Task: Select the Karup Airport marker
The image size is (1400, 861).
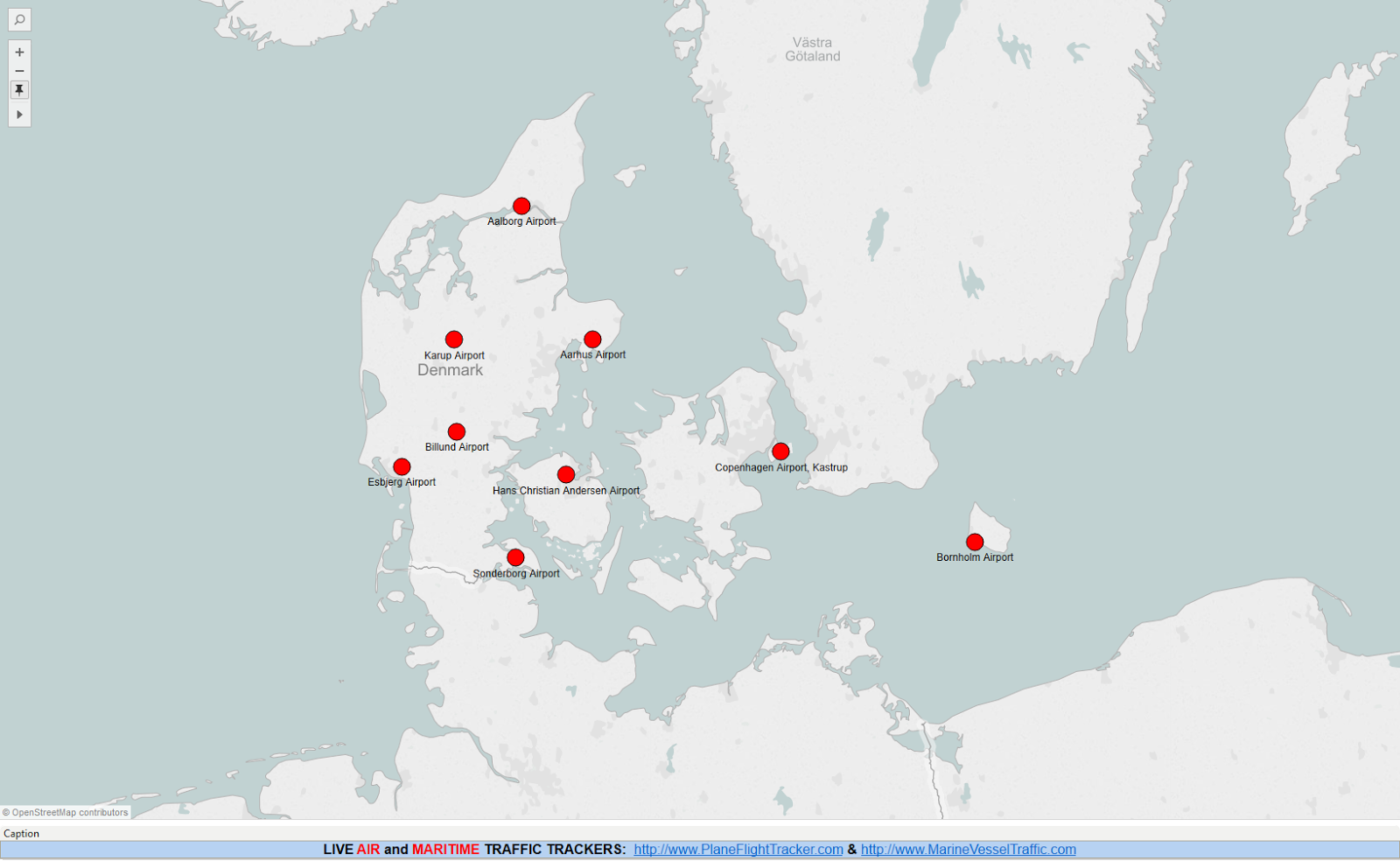Action: pos(454,338)
